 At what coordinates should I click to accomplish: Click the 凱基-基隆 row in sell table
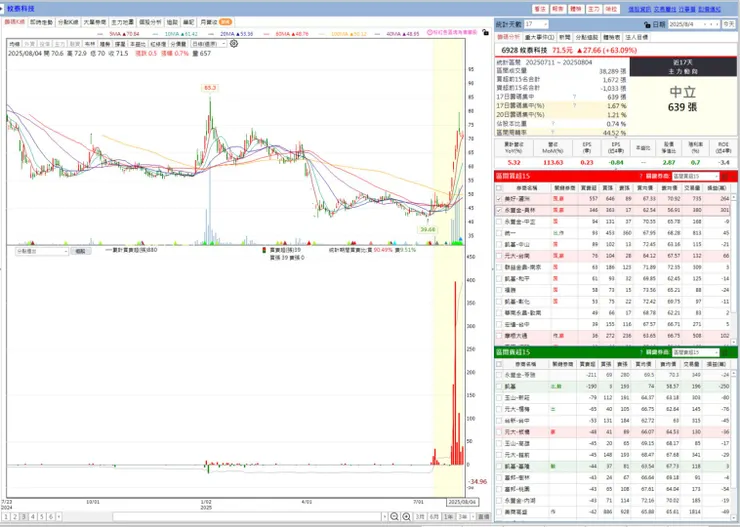pos(615,466)
